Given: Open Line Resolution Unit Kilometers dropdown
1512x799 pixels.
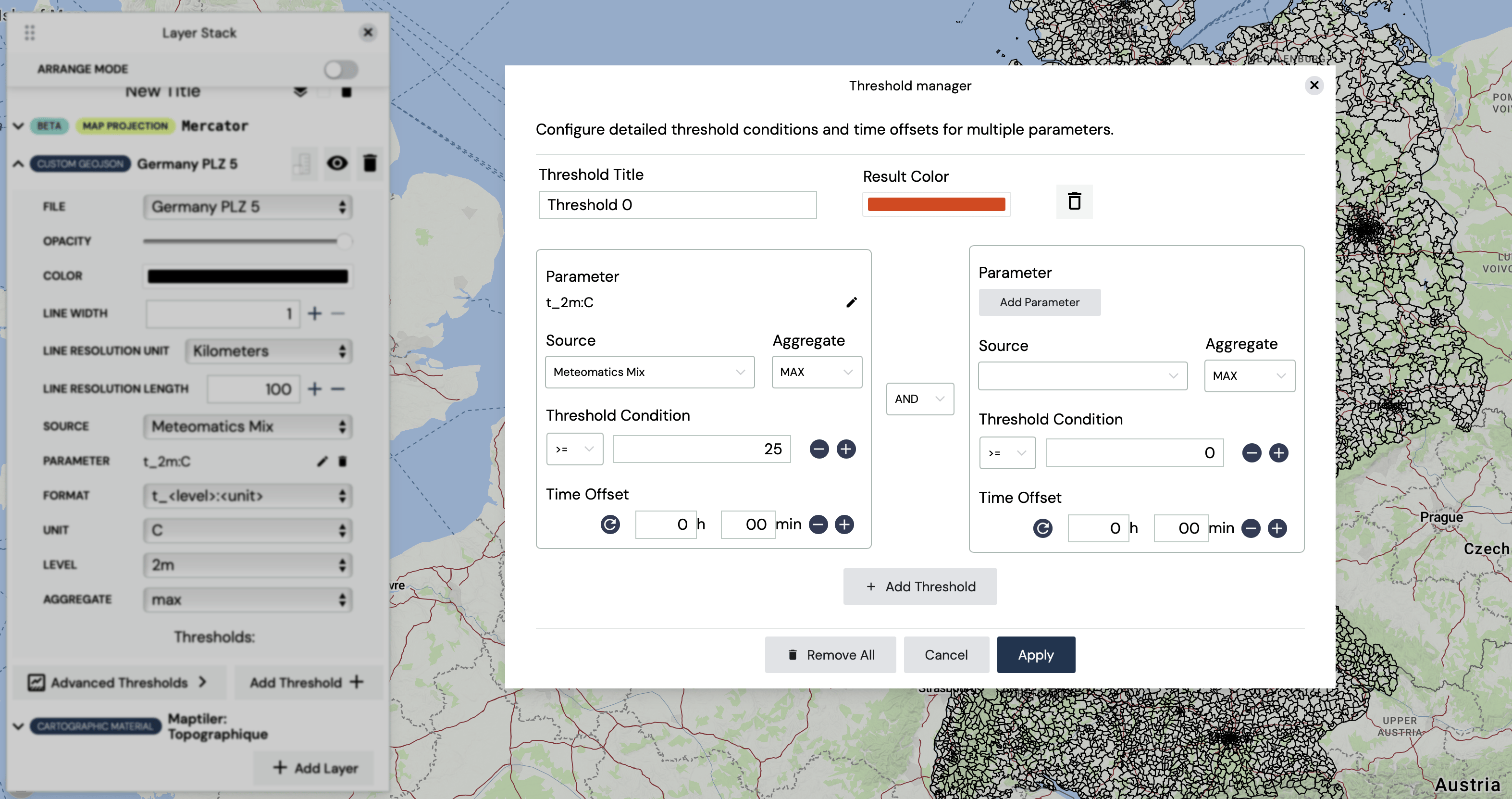Looking at the screenshot, I should pyautogui.click(x=269, y=351).
